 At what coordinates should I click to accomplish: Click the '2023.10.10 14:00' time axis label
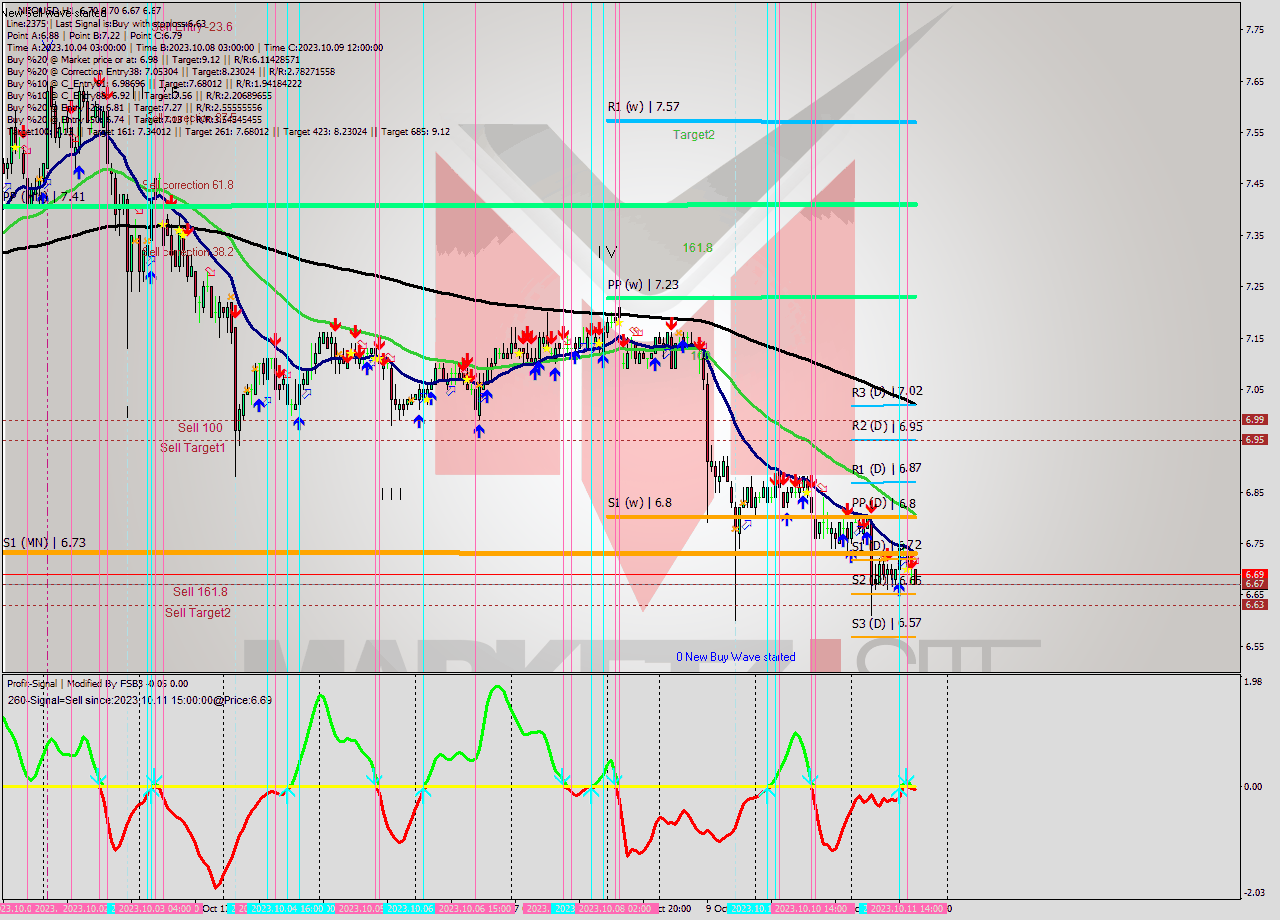click(811, 909)
